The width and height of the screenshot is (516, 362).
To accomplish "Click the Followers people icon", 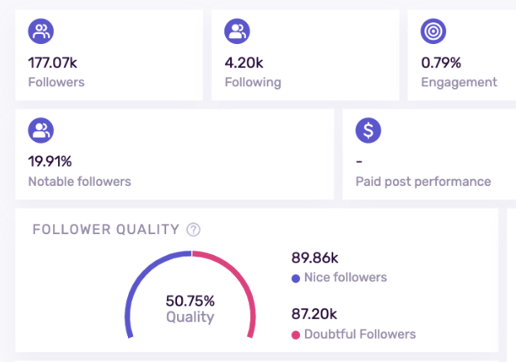I will 41,31.
